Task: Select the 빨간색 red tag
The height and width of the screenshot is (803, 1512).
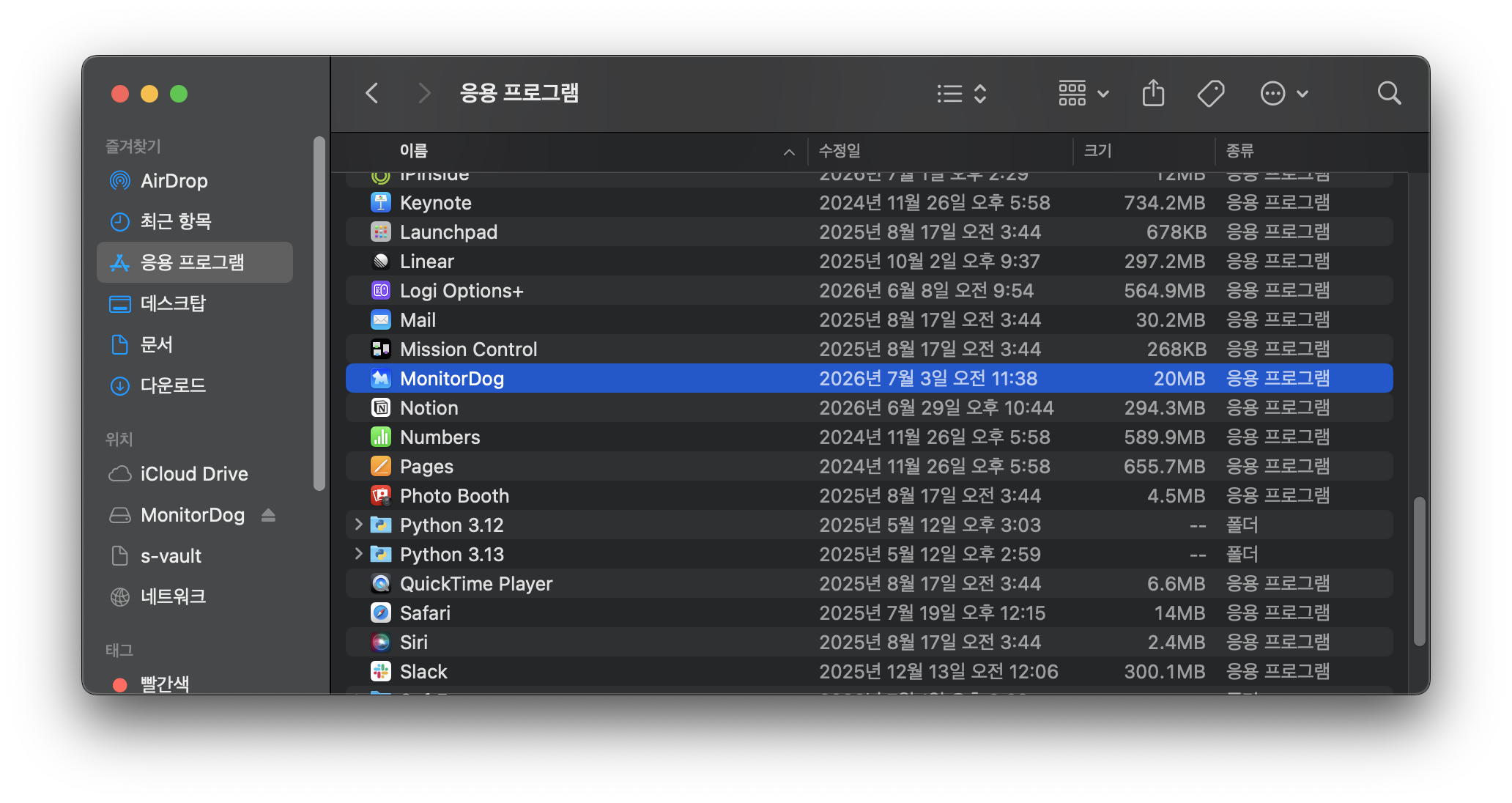Action: click(194, 684)
